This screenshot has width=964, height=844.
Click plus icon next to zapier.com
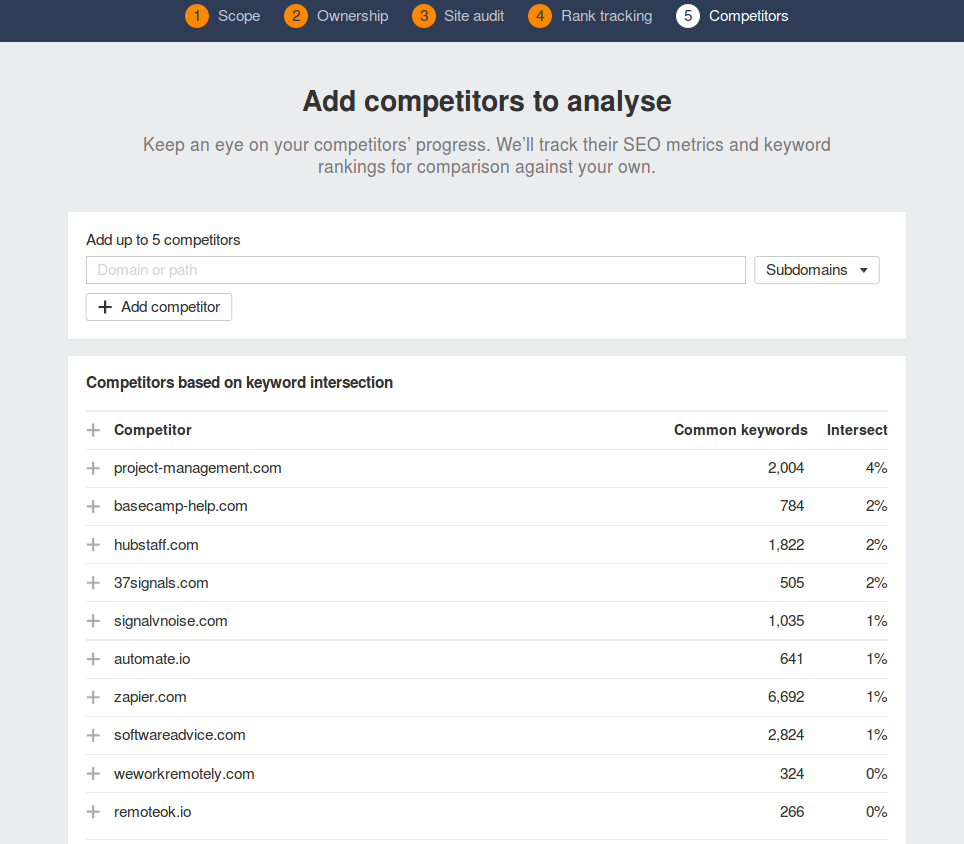coord(94,697)
